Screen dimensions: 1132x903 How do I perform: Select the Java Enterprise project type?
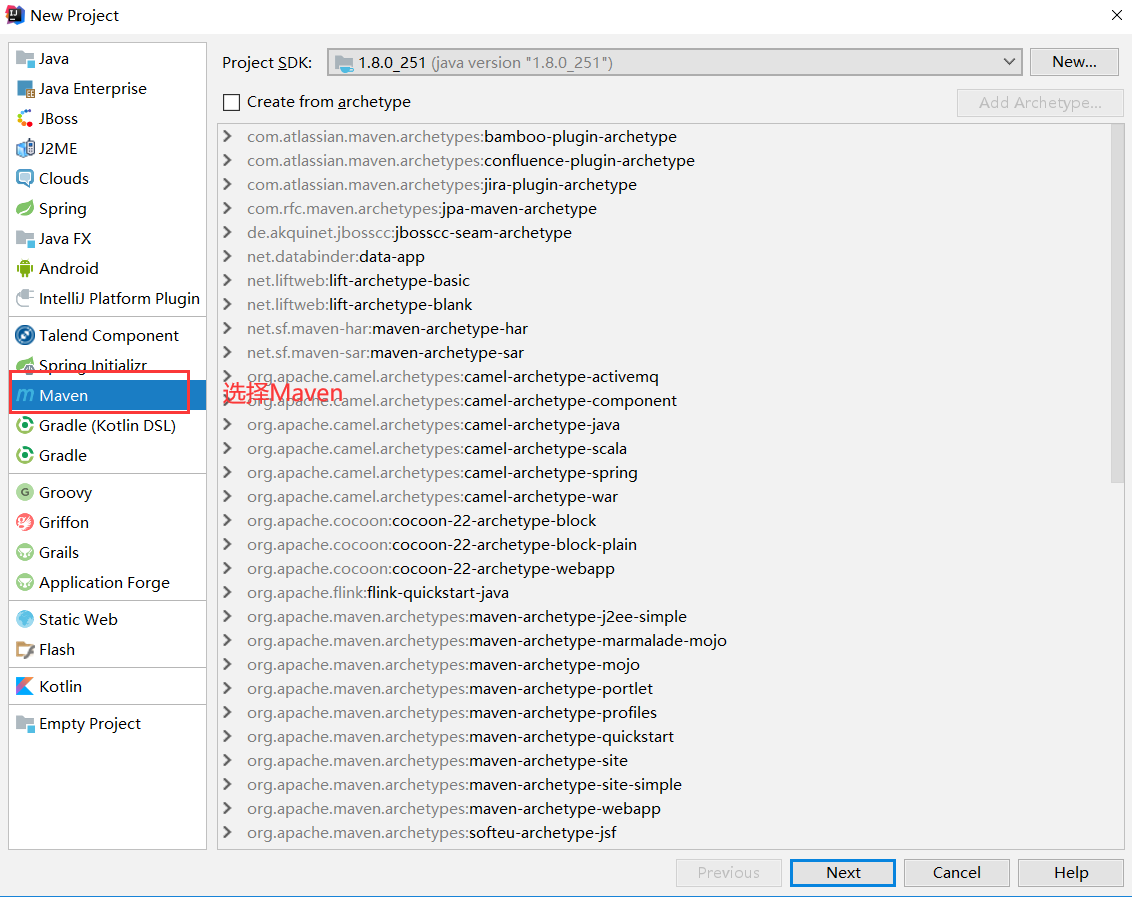click(92, 89)
